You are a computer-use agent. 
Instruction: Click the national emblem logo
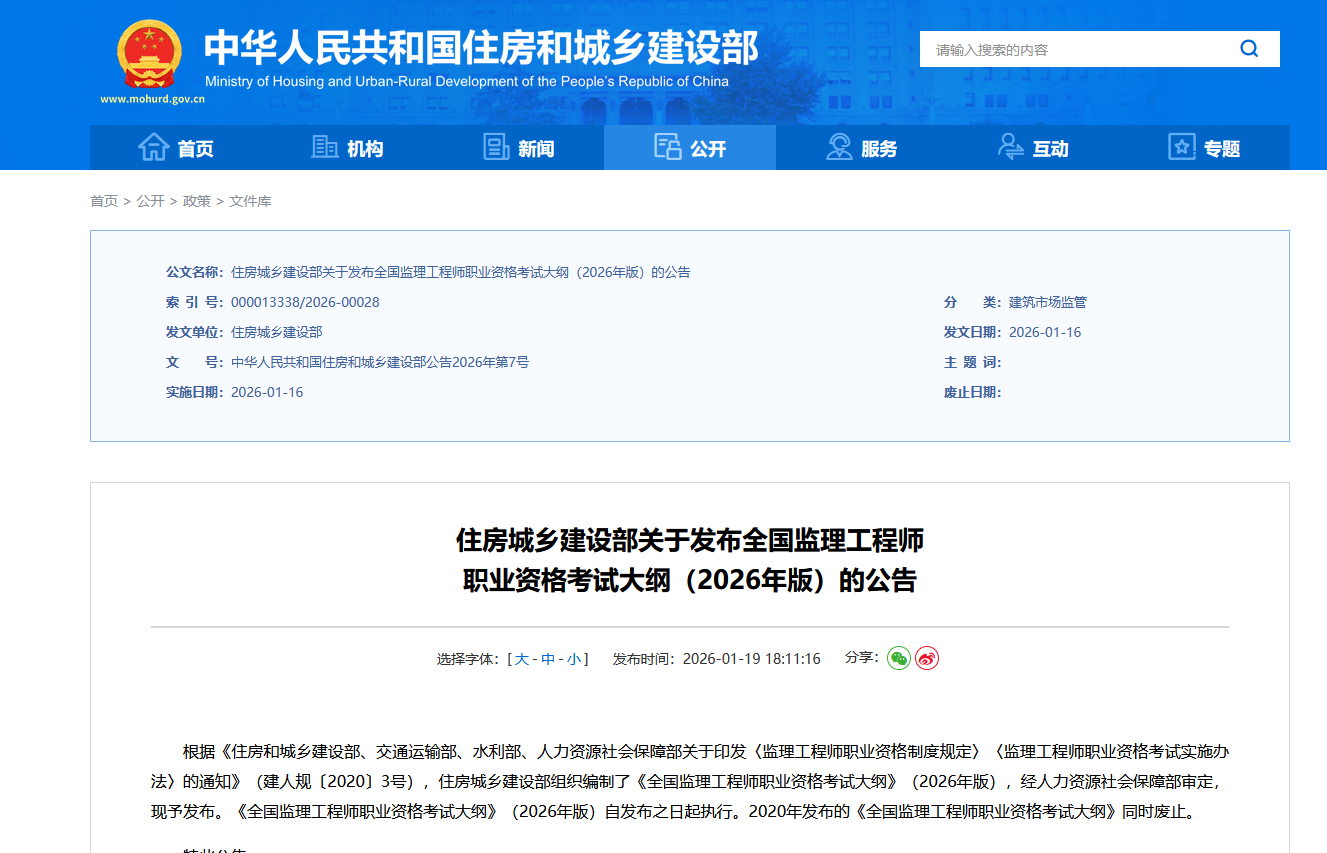pos(150,55)
